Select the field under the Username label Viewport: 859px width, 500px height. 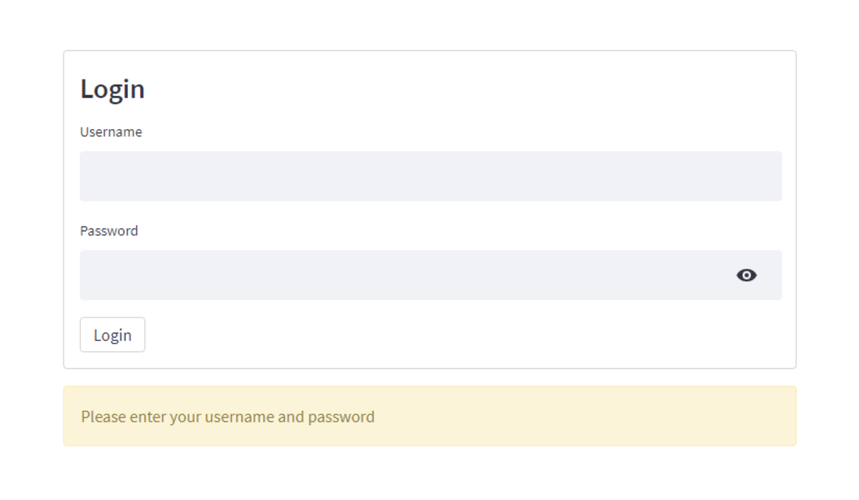pyautogui.click(x=430, y=176)
